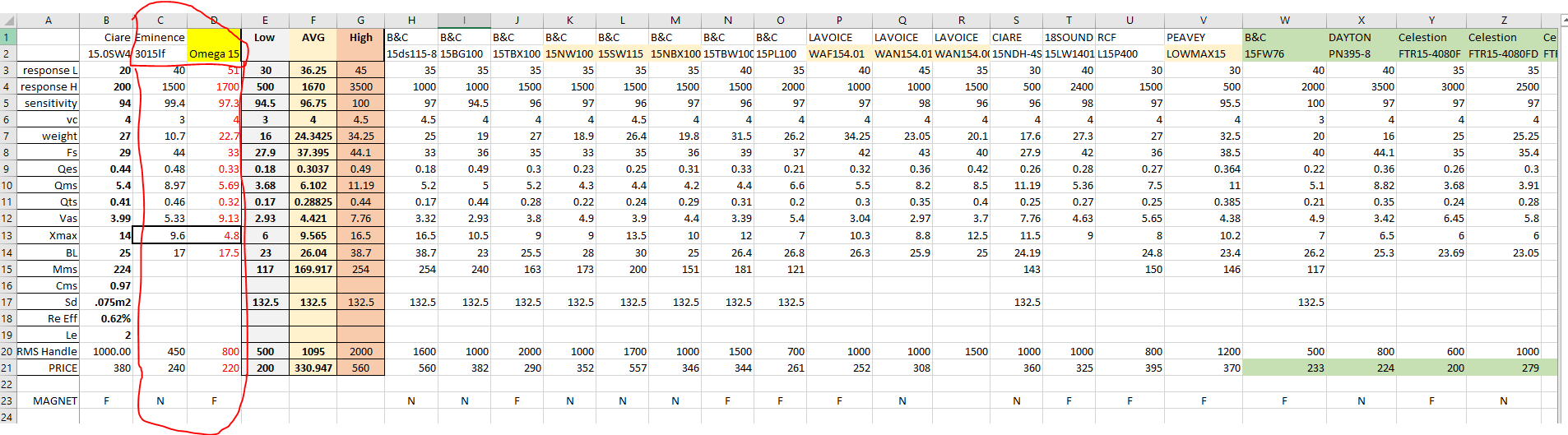Select the 'DAYTON' brand cell
The width and height of the screenshot is (1568, 435).
point(1362,37)
